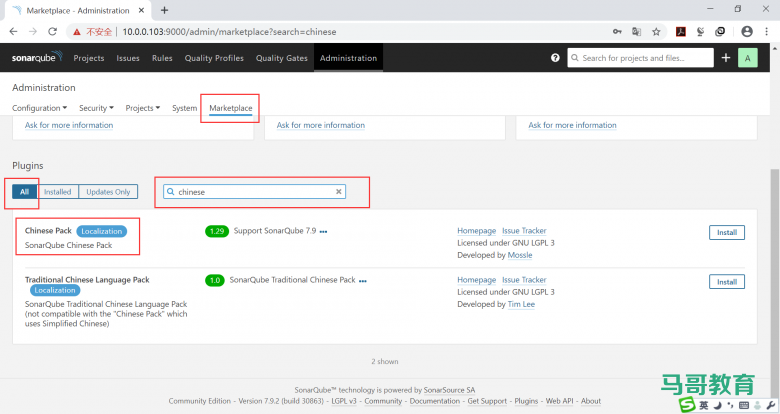Image resolution: width=780 pixels, height=414 pixels.
Task: Click the IME moon icon
Action: pyautogui.click(x=718, y=406)
